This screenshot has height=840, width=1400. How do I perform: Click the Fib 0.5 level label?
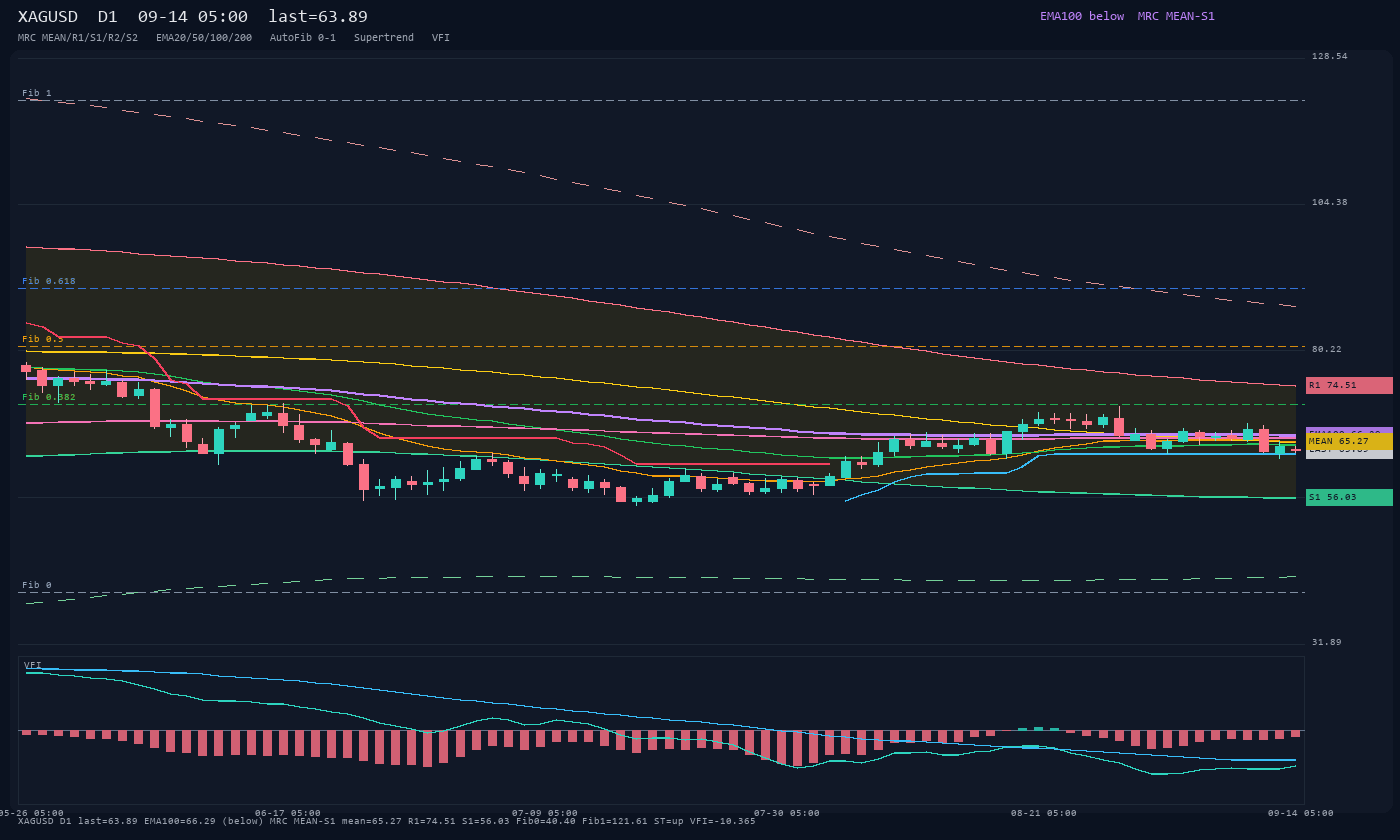click(43, 339)
